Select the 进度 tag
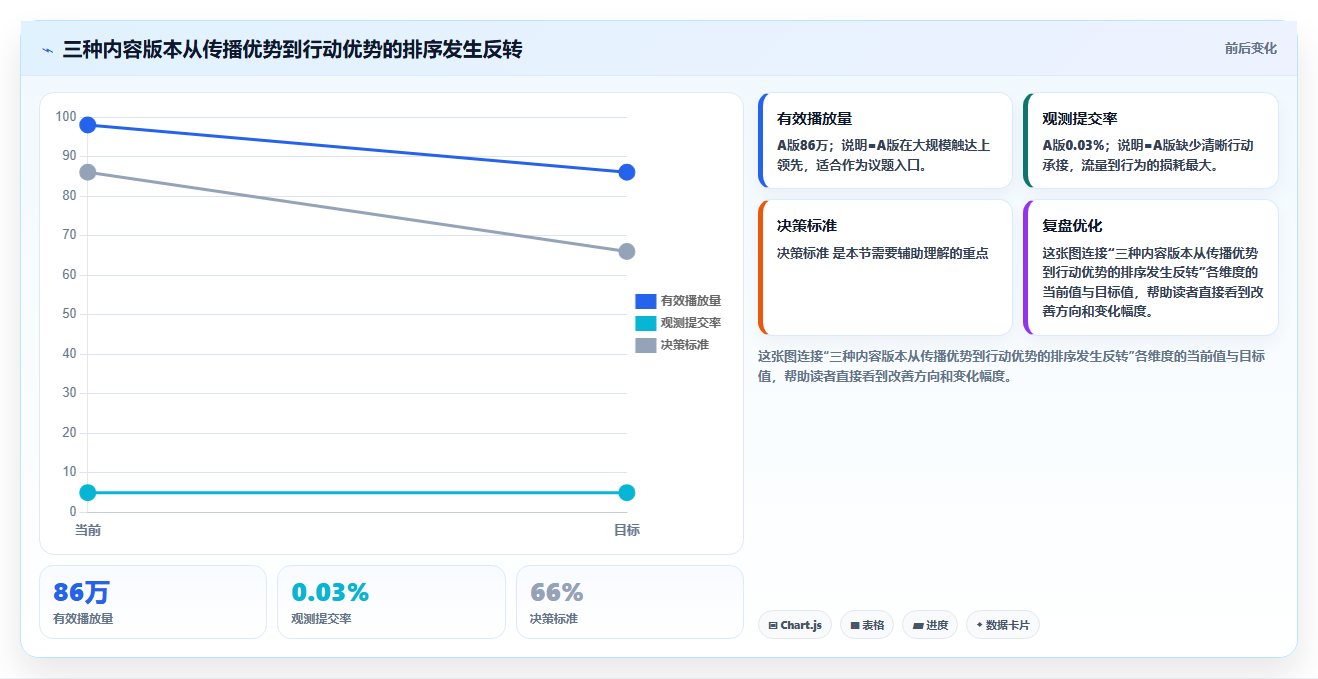The width and height of the screenshot is (1318, 679). pos(930,625)
